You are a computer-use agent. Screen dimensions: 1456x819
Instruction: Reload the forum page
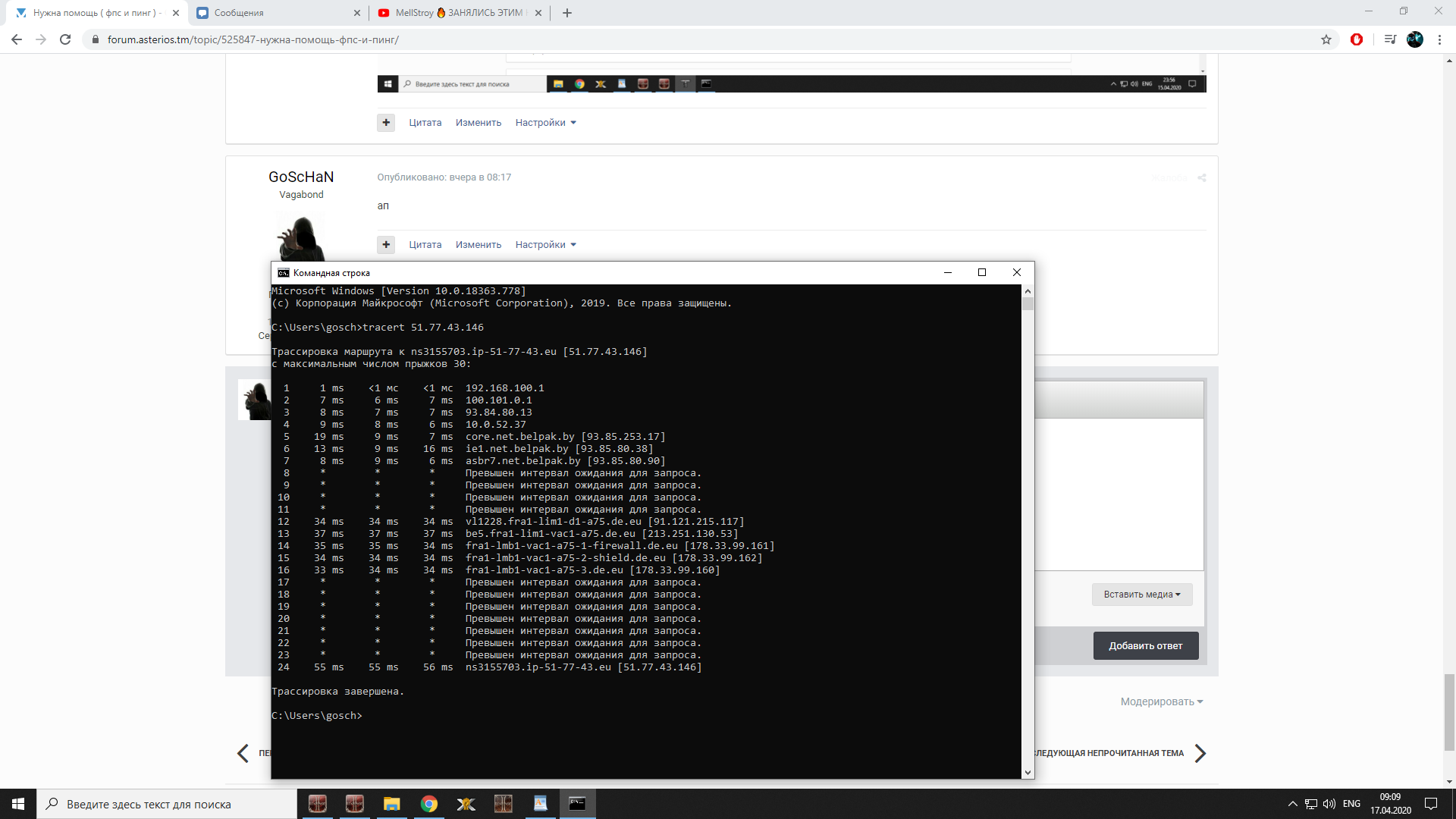click(x=65, y=39)
